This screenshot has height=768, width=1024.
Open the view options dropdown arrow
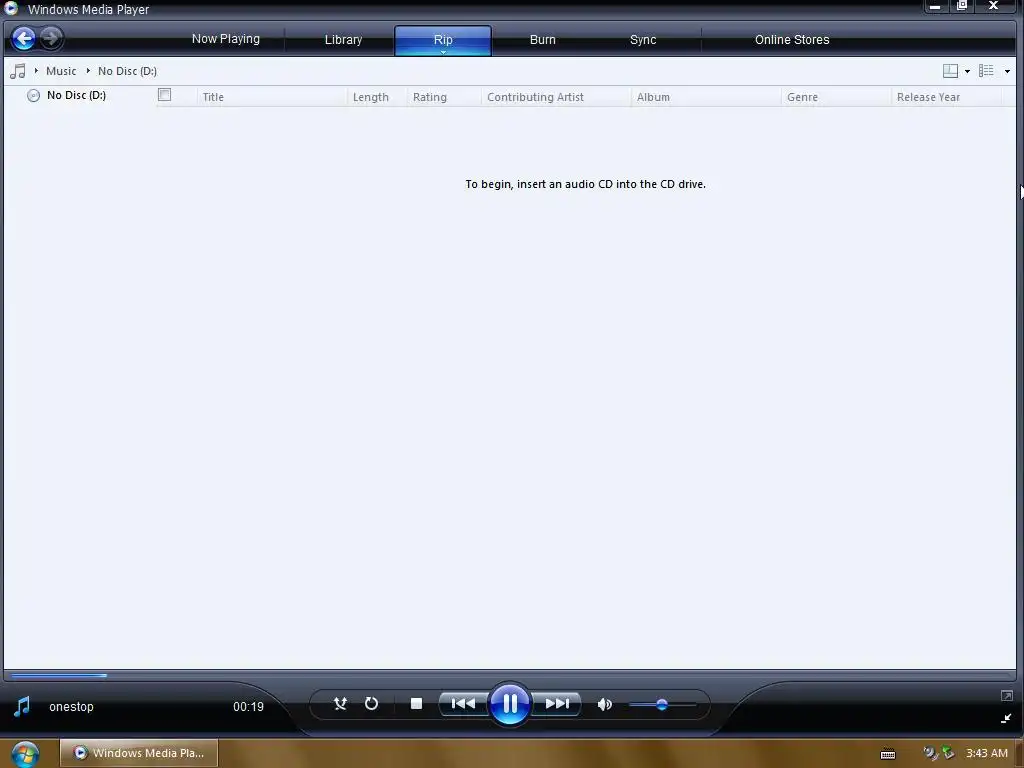point(1007,71)
